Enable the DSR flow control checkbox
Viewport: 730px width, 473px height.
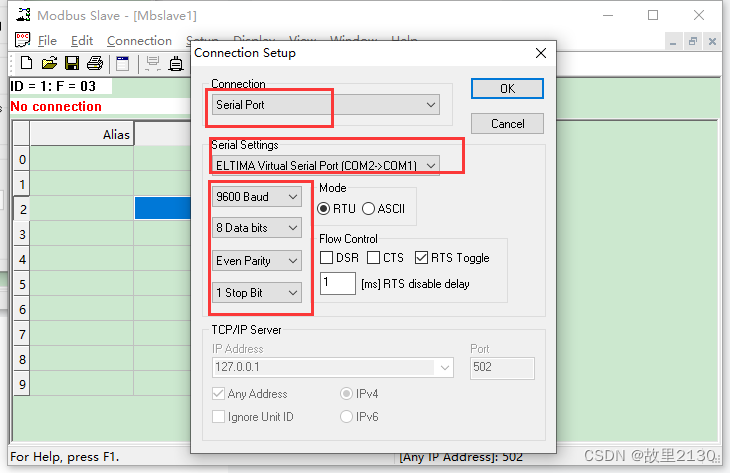[x=326, y=257]
